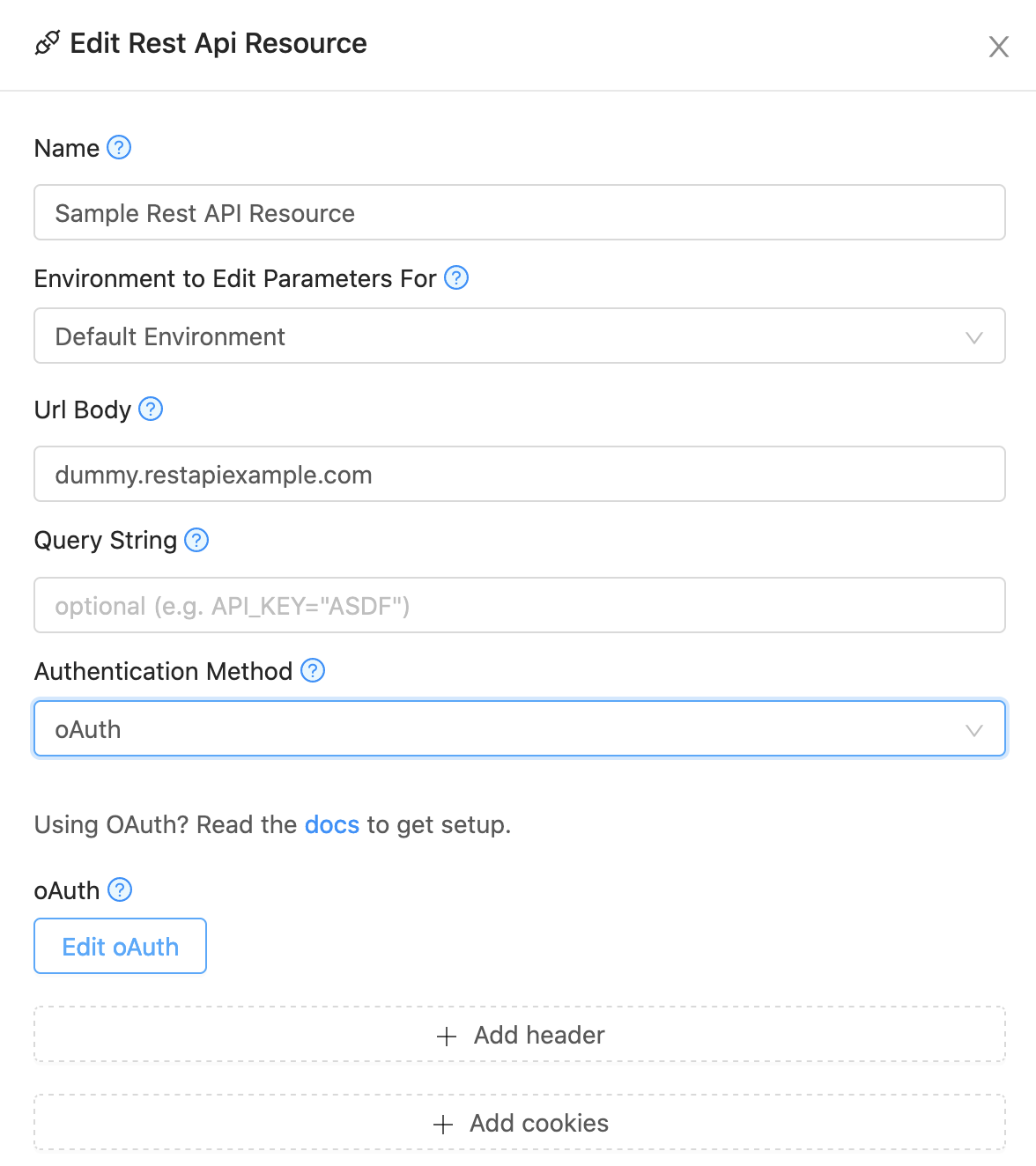
Task: Close the Edit Rest Api Resource dialog
Action: (998, 47)
